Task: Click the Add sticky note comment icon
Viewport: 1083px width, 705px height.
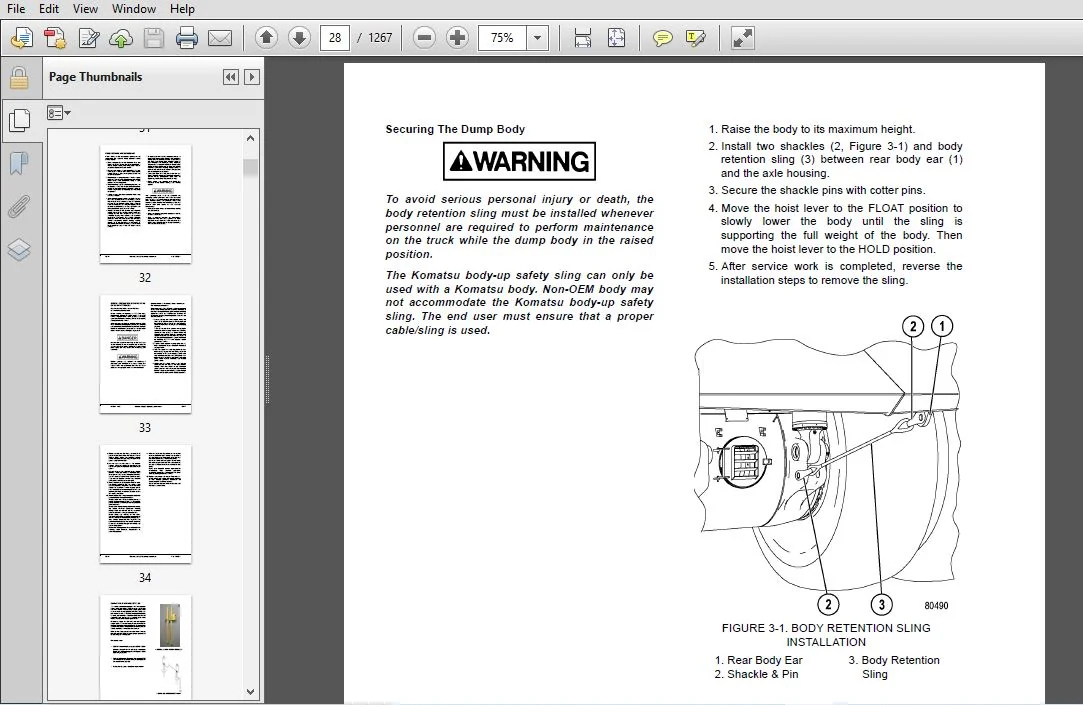Action: (662, 38)
